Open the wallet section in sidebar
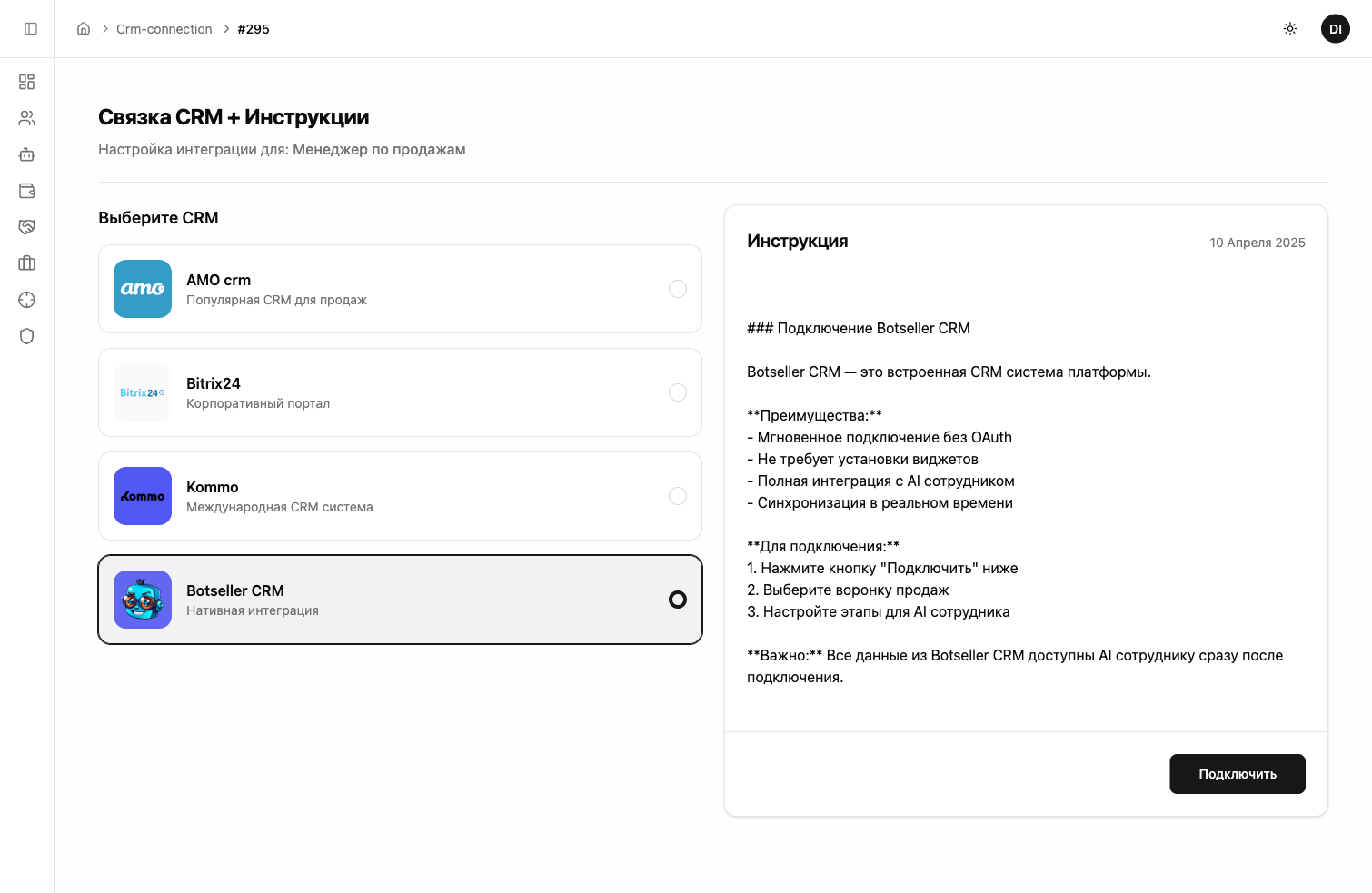 pos(27,191)
